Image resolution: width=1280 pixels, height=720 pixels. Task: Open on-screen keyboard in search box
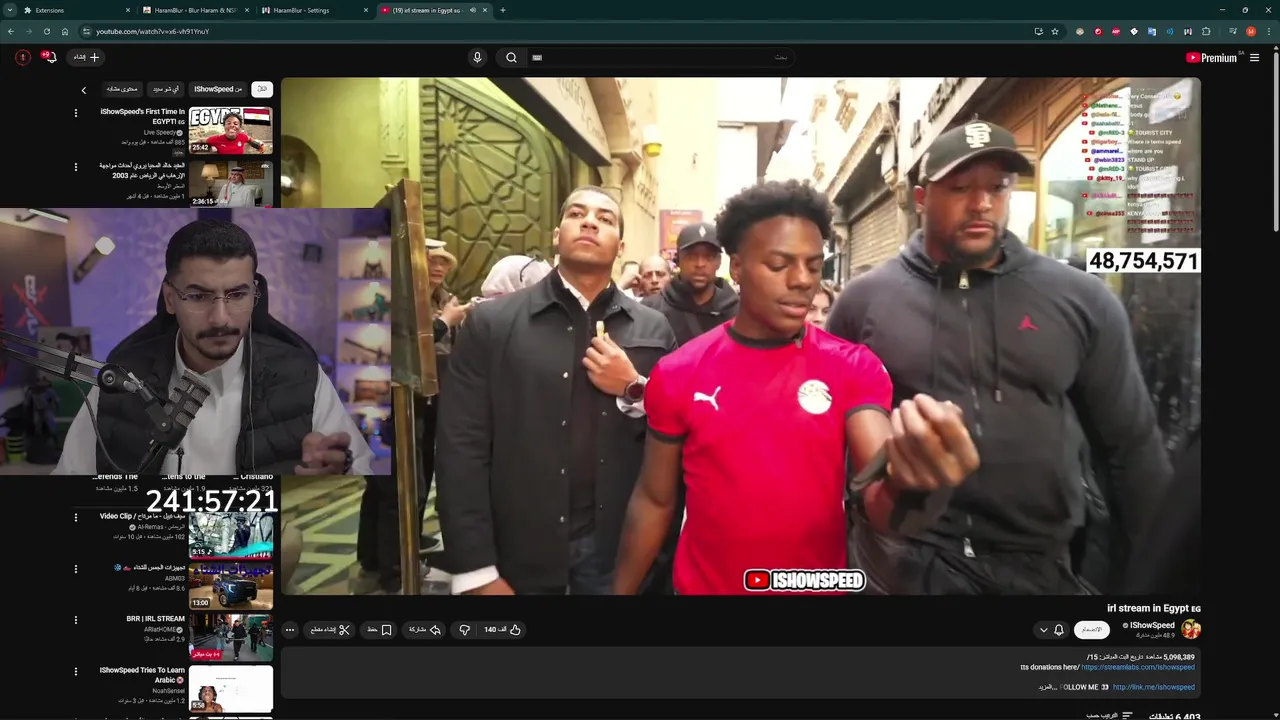tap(537, 57)
